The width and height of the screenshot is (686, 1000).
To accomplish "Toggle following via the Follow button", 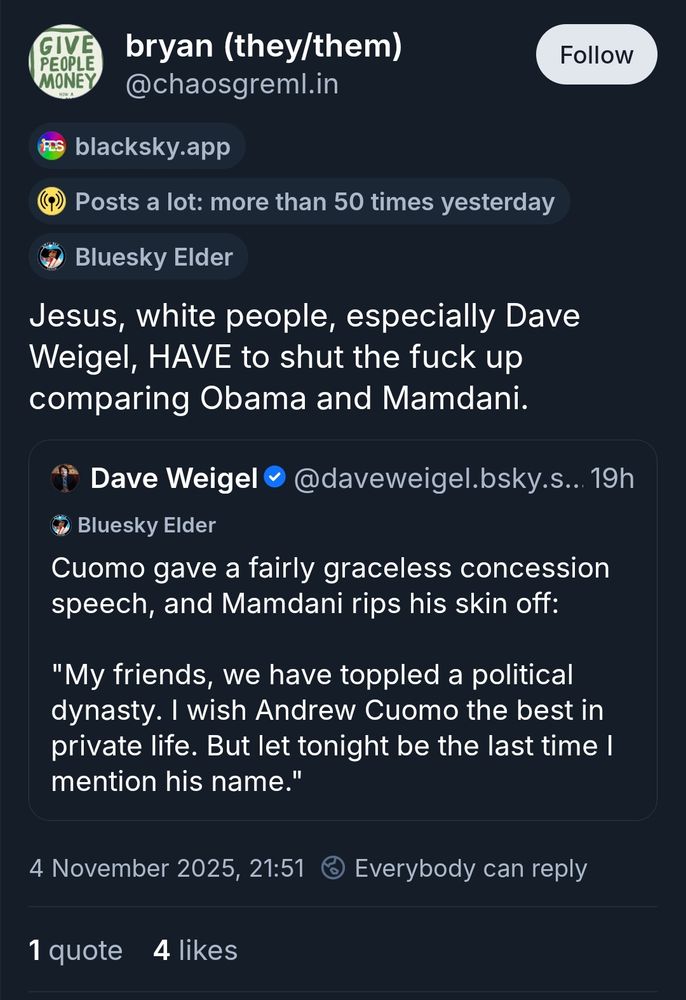I will point(596,55).
